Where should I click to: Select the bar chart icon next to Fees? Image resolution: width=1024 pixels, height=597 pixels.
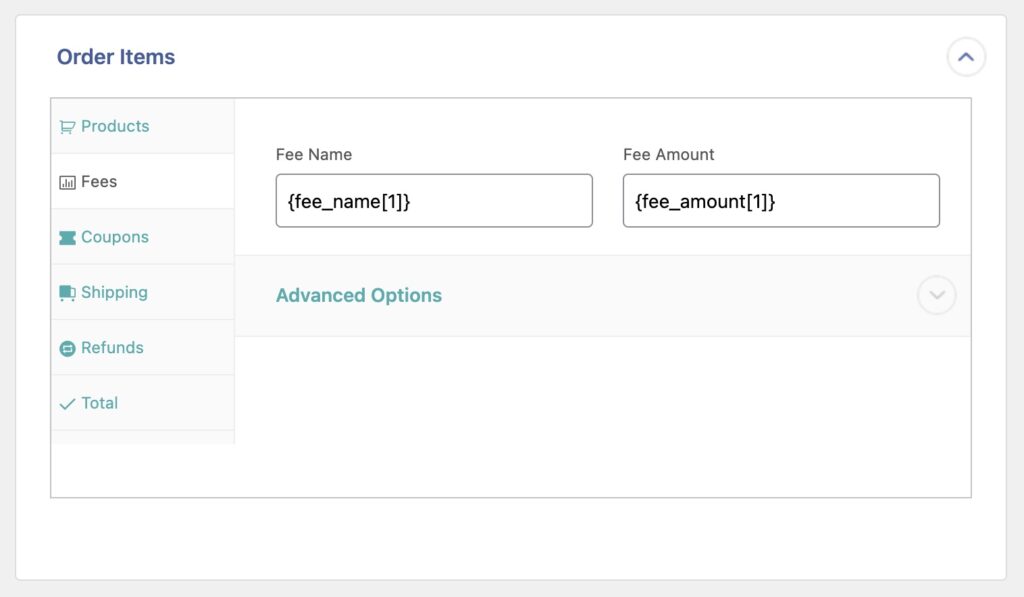pyautogui.click(x=68, y=181)
